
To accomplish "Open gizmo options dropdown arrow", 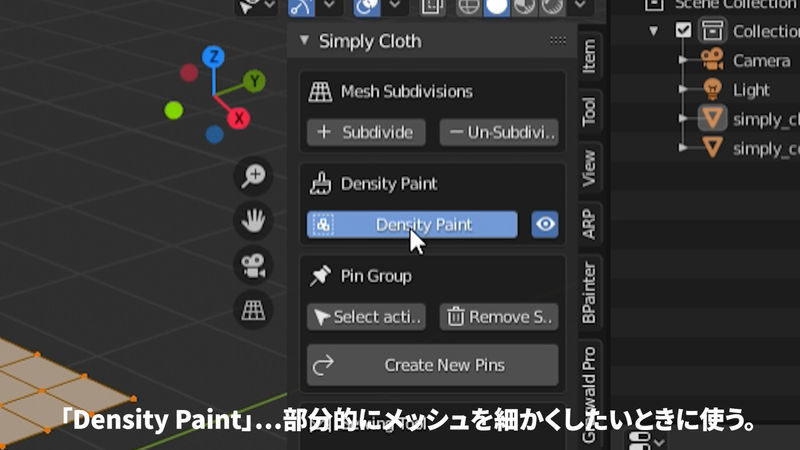I will (329, 5).
